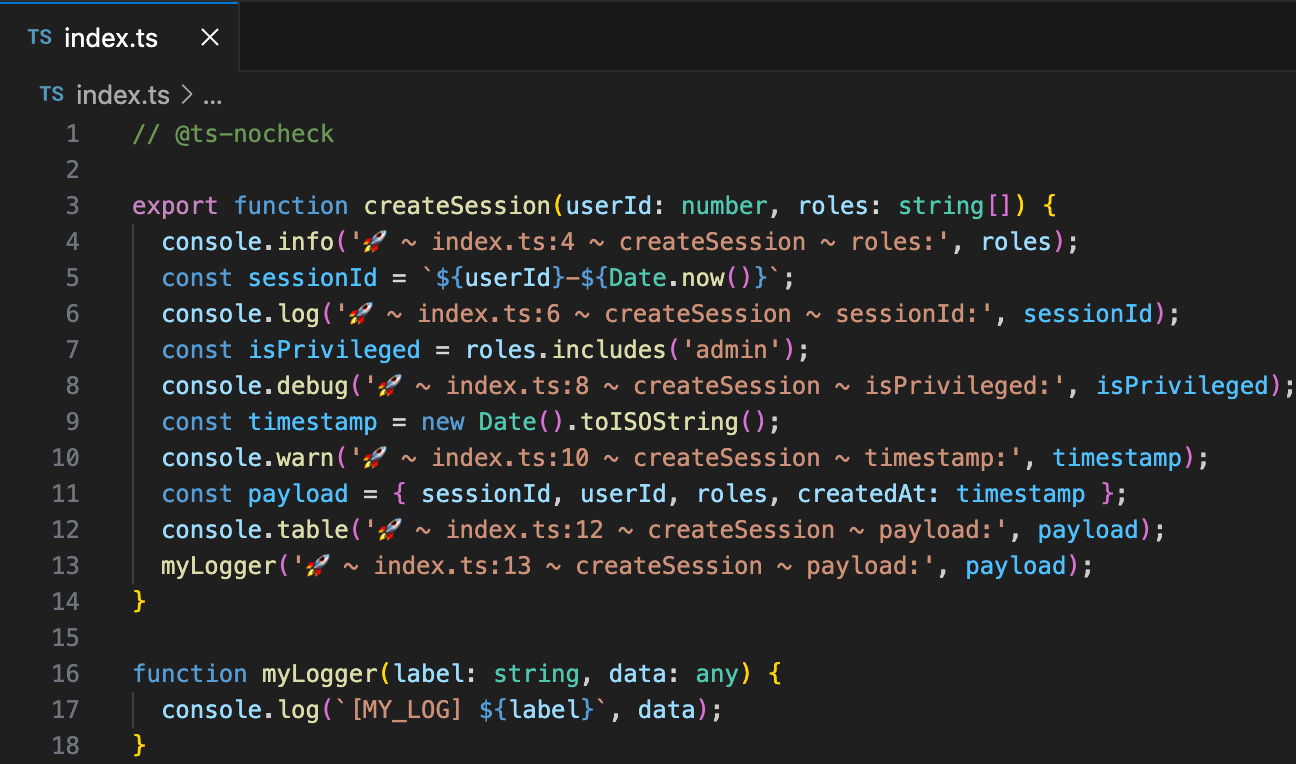Click the timestamp variable on line 9
1296x764 pixels.
click(x=312, y=421)
